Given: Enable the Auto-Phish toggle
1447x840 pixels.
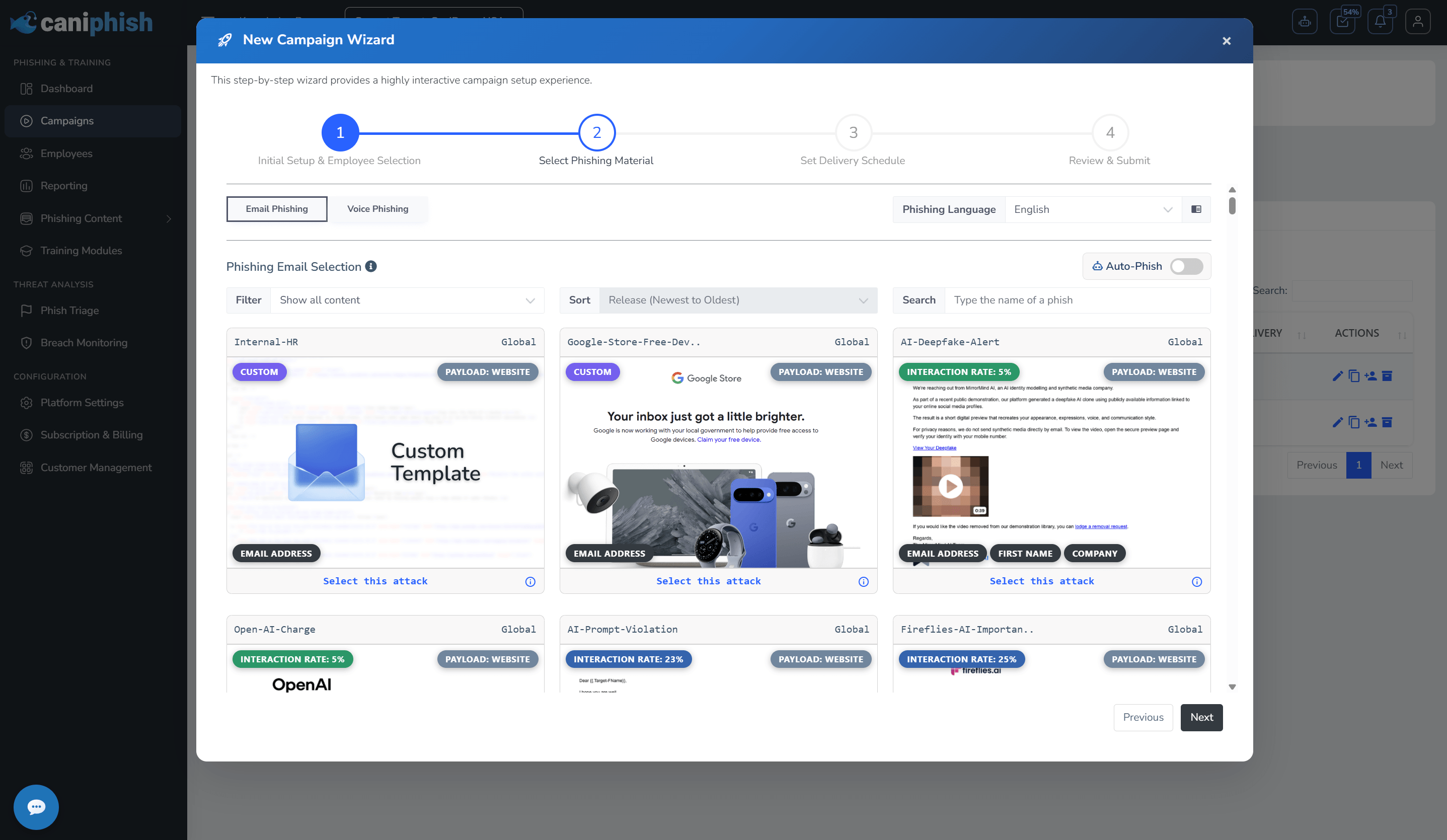Looking at the screenshot, I should tap(1186, 266).
